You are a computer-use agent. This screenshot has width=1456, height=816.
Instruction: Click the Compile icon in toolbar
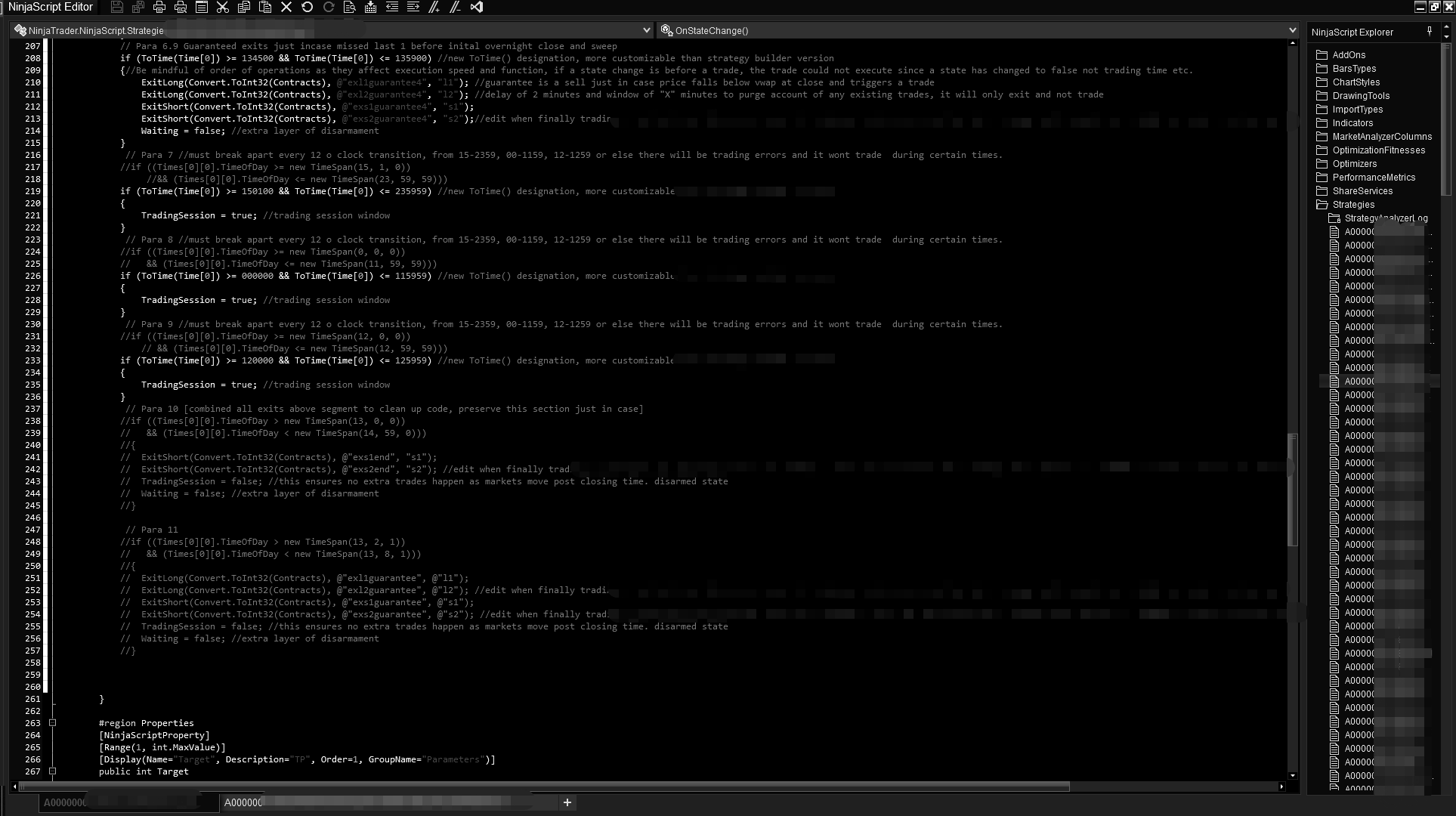[370, 7]
